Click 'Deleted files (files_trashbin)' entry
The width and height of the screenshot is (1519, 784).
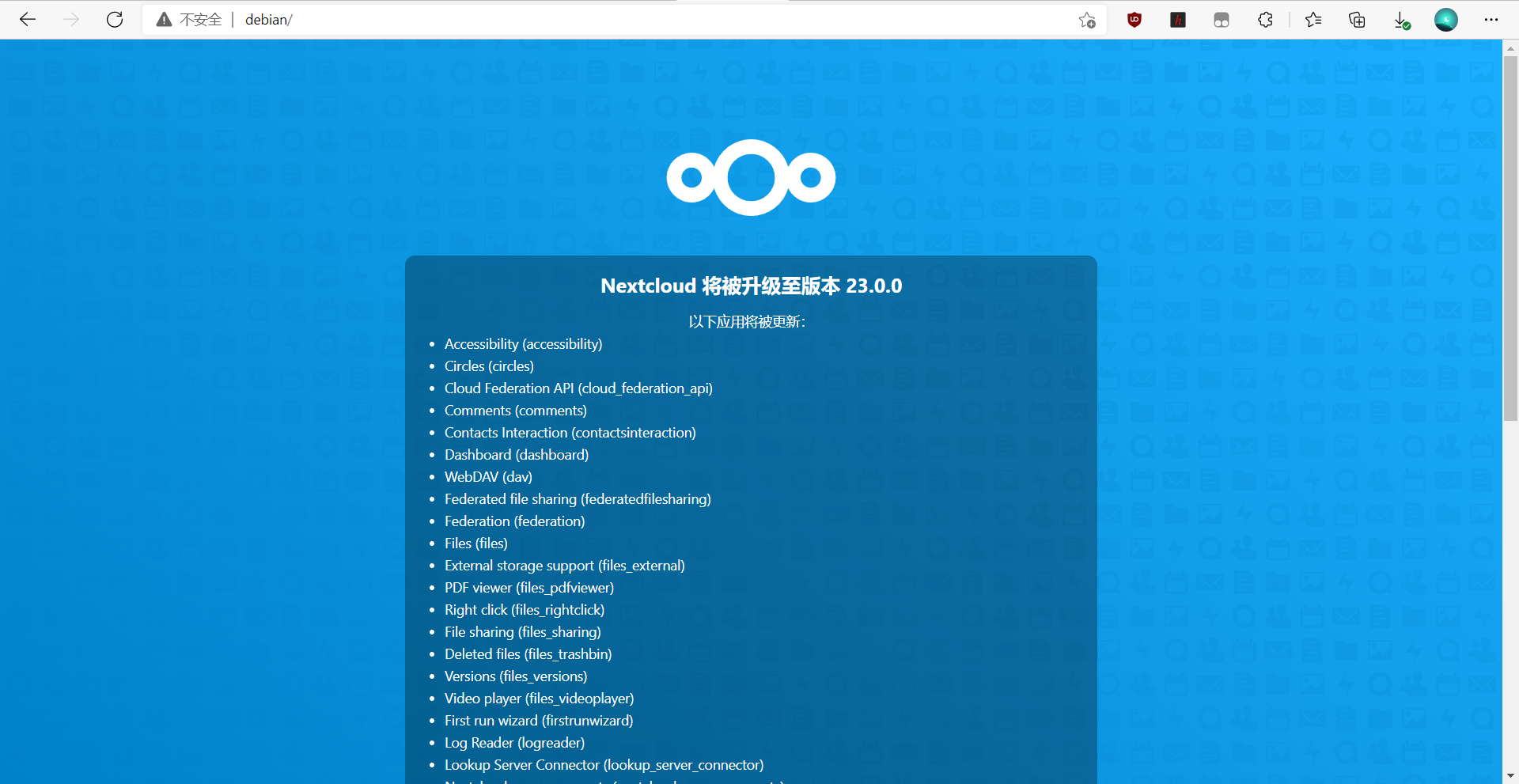528,654
